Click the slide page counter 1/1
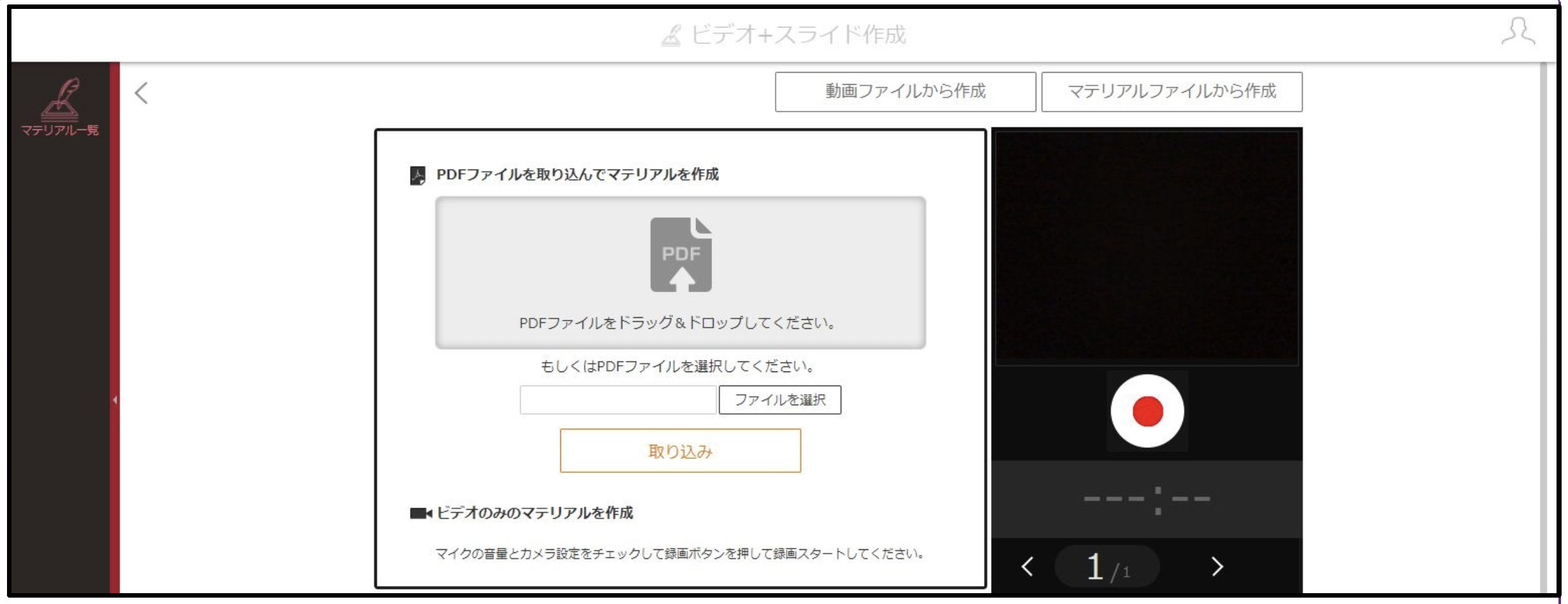Viewport: 1568px width, 604px height. (1107, 566)
